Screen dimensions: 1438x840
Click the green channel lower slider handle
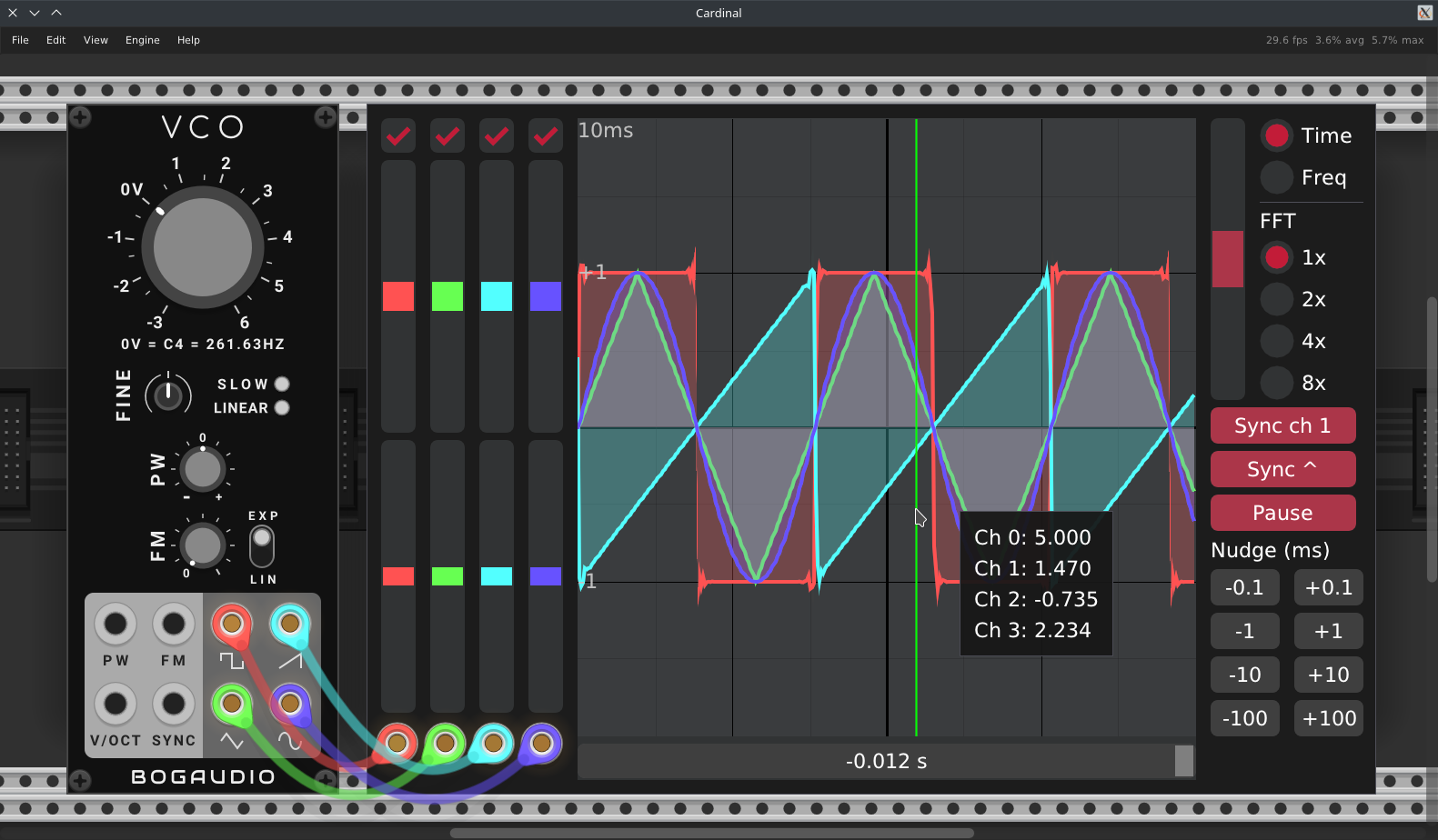(x=447, y=576)
